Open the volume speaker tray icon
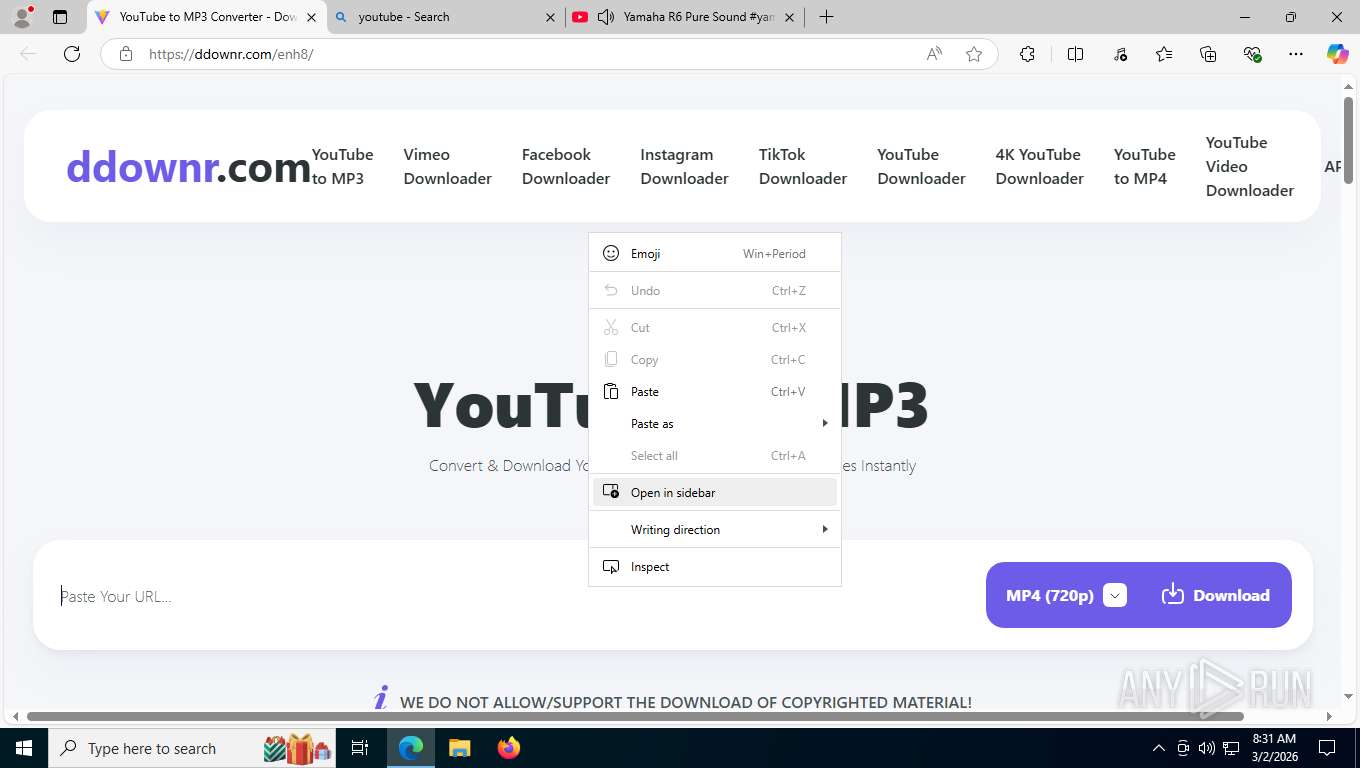Screen dimensions: 1360x768 1207,748
